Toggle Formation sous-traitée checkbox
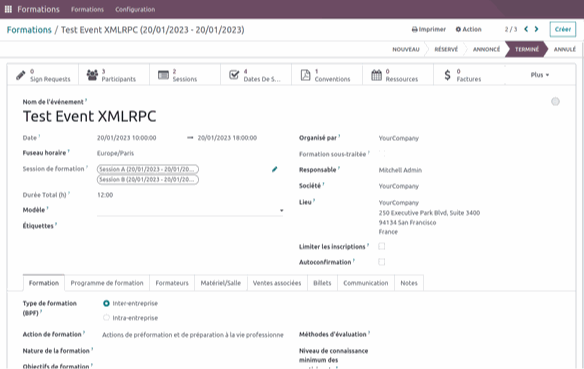Screen dimensions: 584x369 pyautogui.click(x=382, y=153)
